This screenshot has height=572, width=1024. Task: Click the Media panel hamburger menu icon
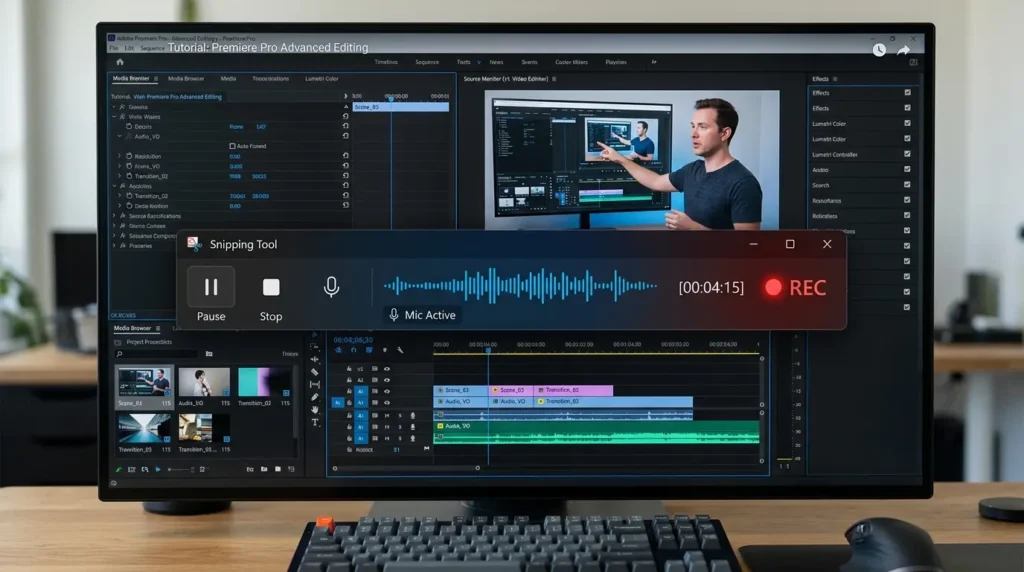click(x=155, y=78)
